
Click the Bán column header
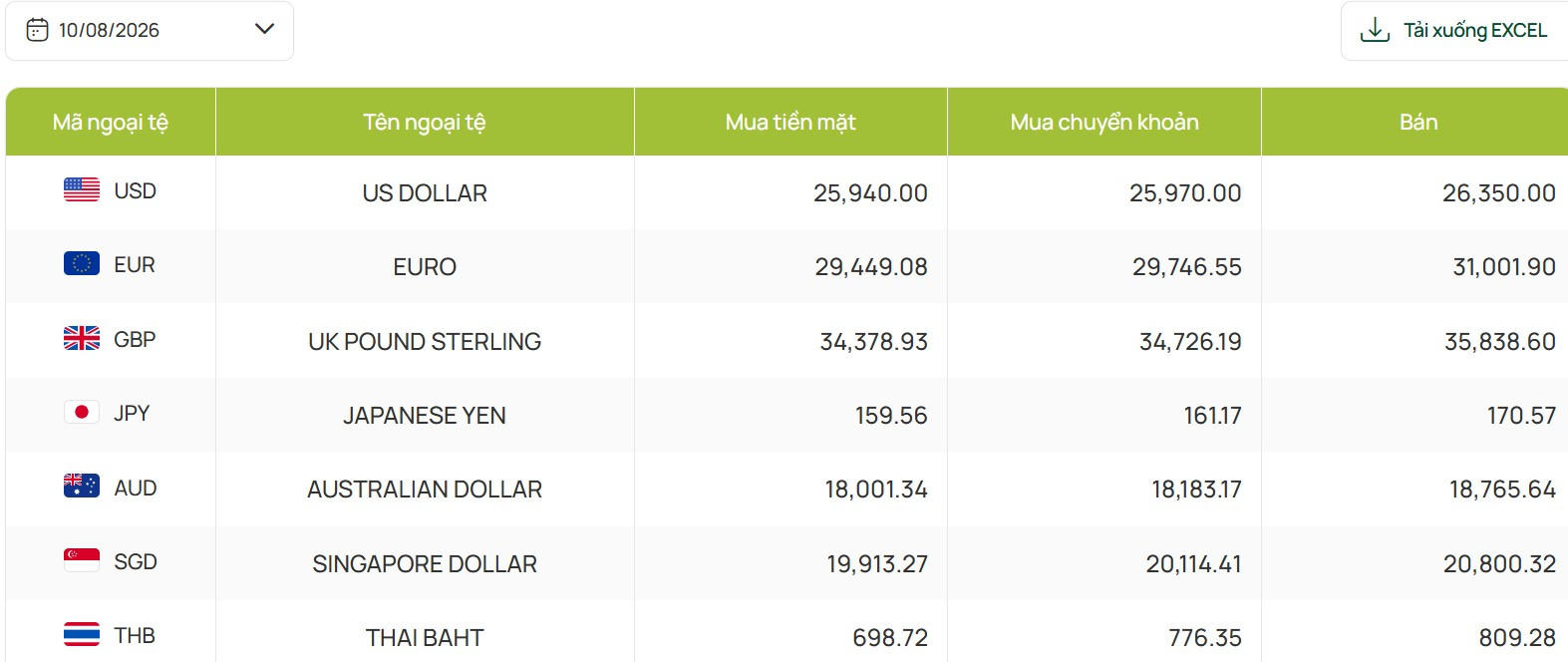1417,122
